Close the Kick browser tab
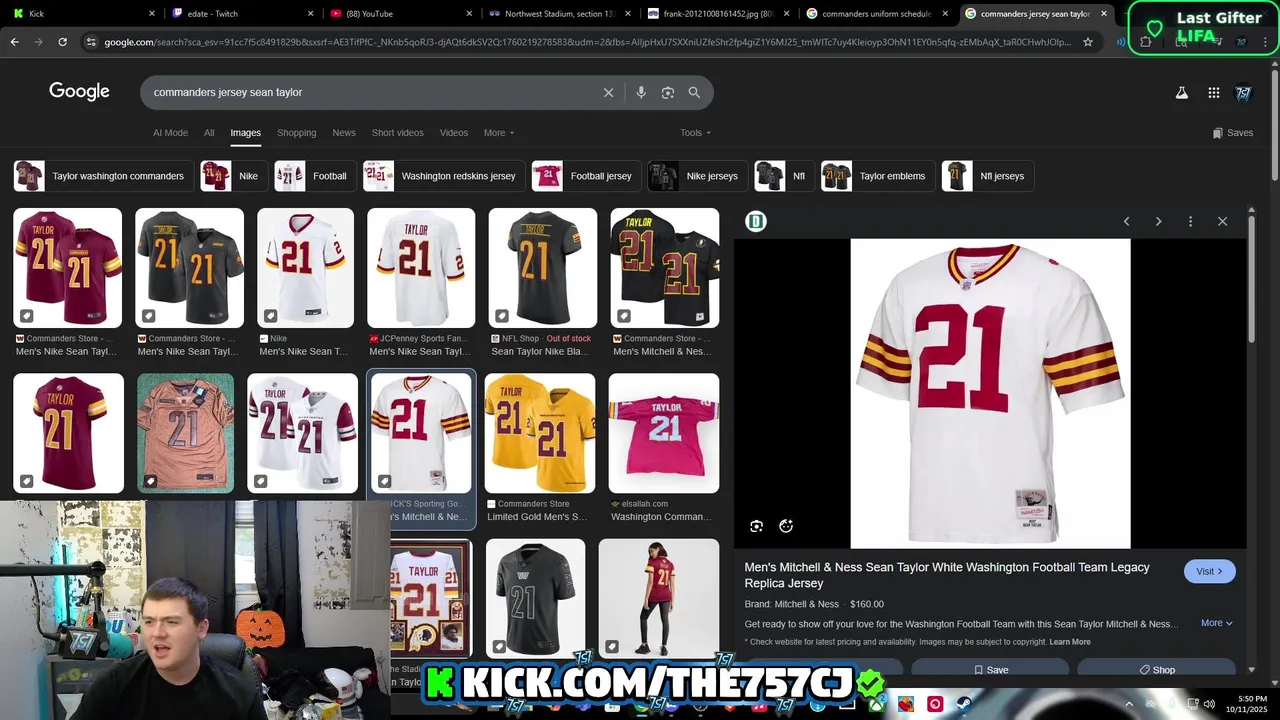The height and width of the screenshot is (720, 1280). pyautogui.click(x=152, y=14)
